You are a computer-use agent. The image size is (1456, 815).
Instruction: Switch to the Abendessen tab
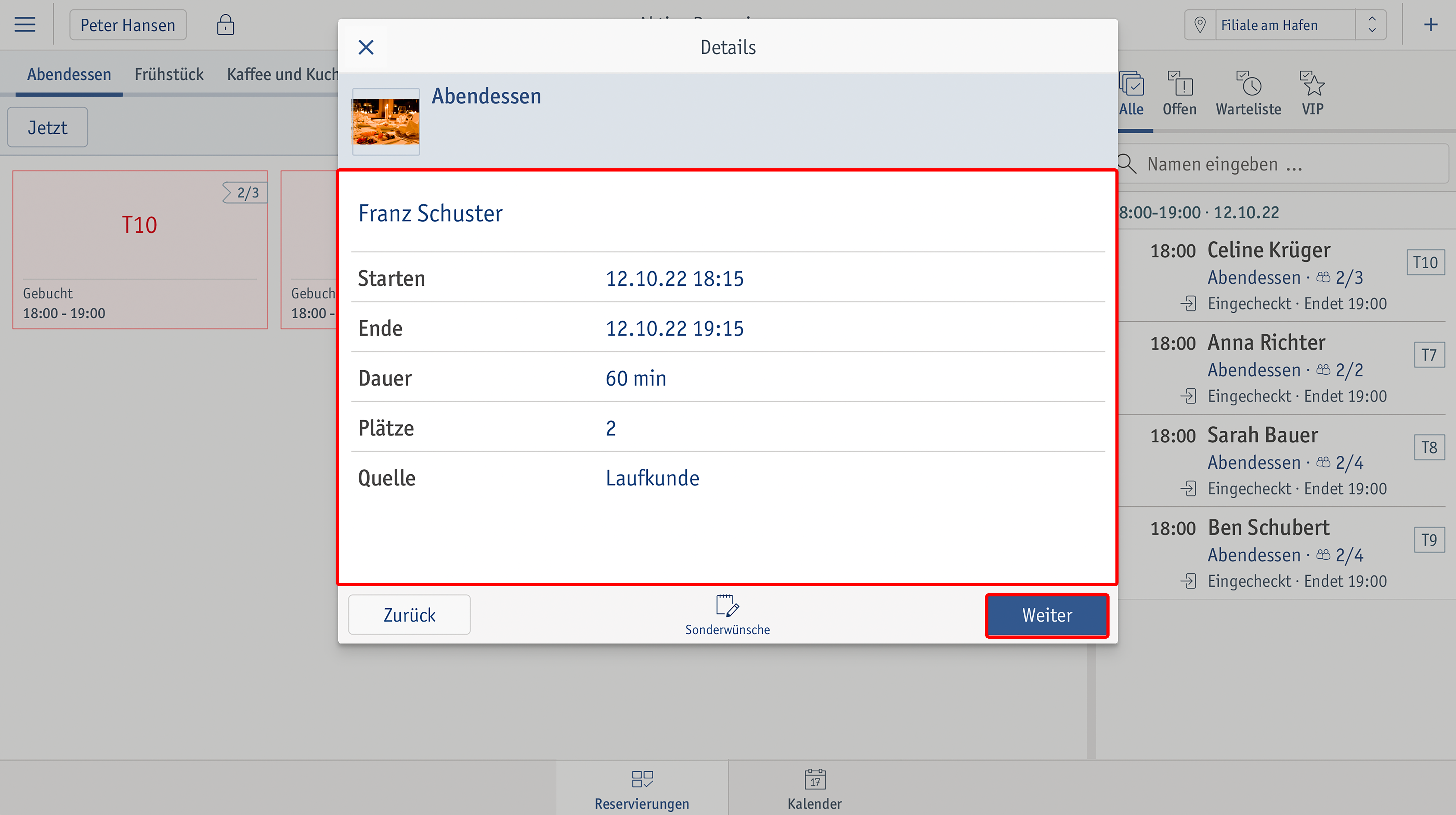69,74
